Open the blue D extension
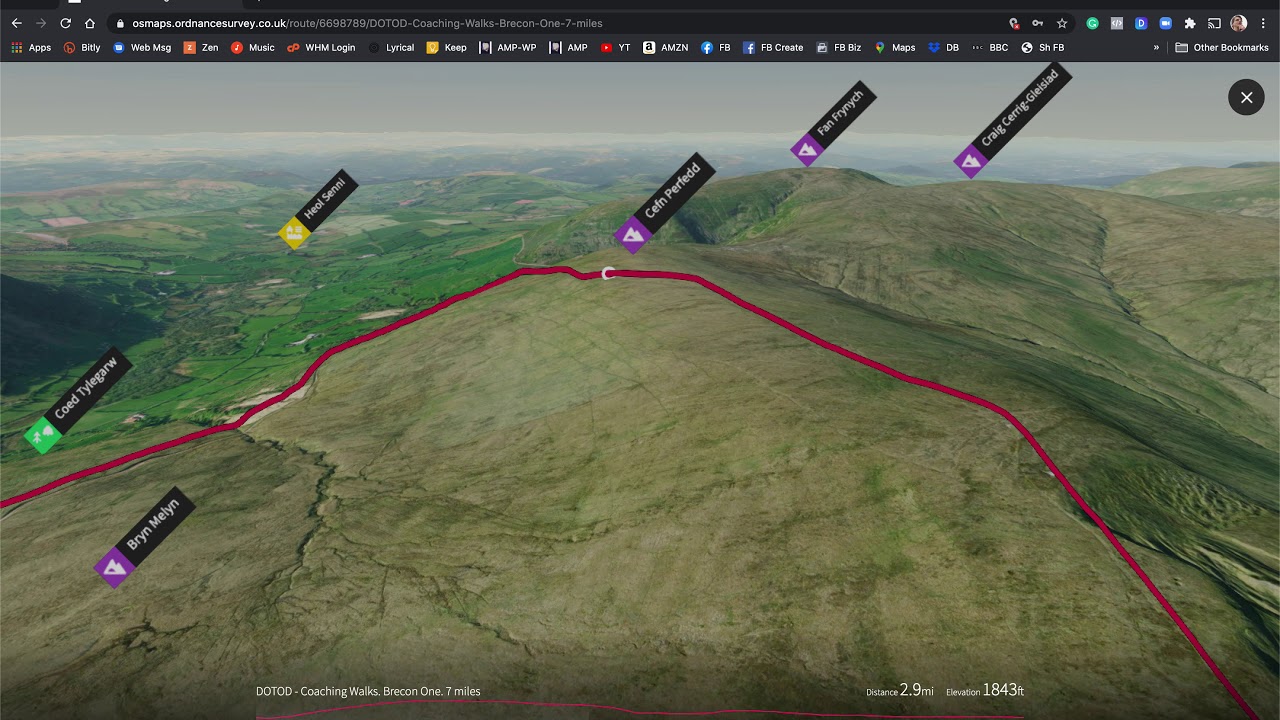Viewport: 1280px width, 720px height. [1141, 23]
